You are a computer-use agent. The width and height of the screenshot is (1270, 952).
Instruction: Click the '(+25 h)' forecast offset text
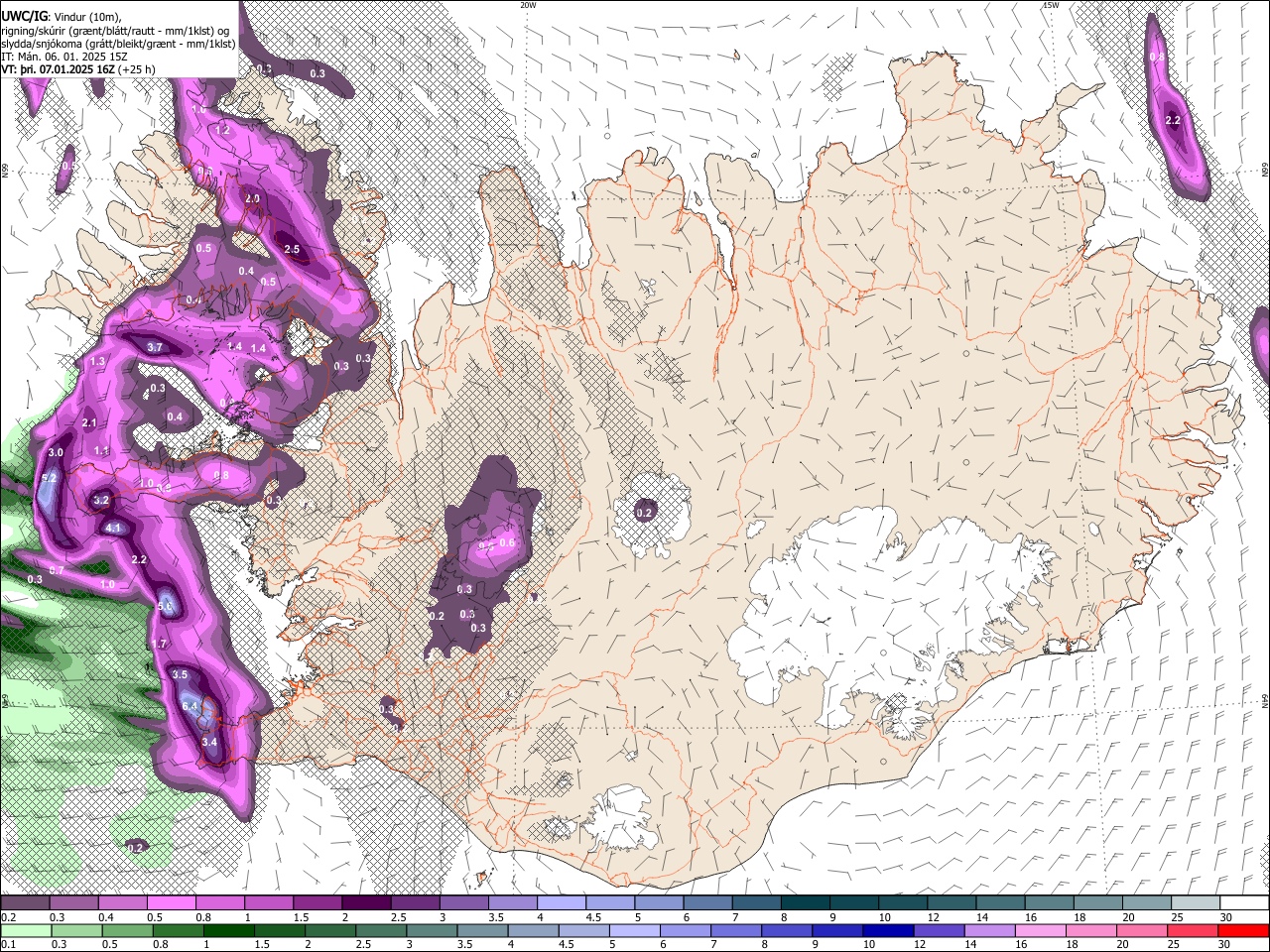point(136,69)
